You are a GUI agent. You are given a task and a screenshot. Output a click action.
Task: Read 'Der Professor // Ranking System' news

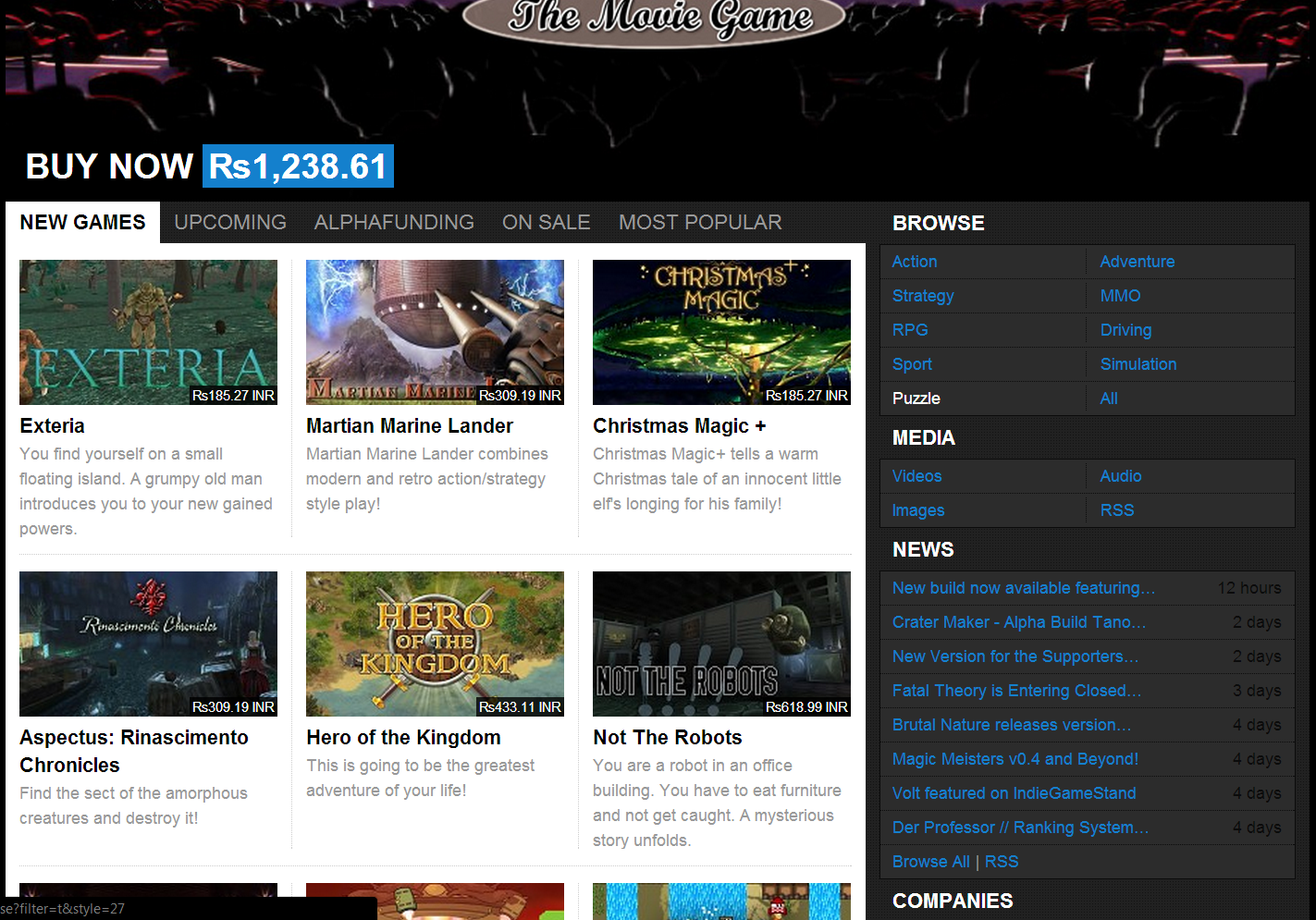pyautogui.click(x=1021, y=828)
